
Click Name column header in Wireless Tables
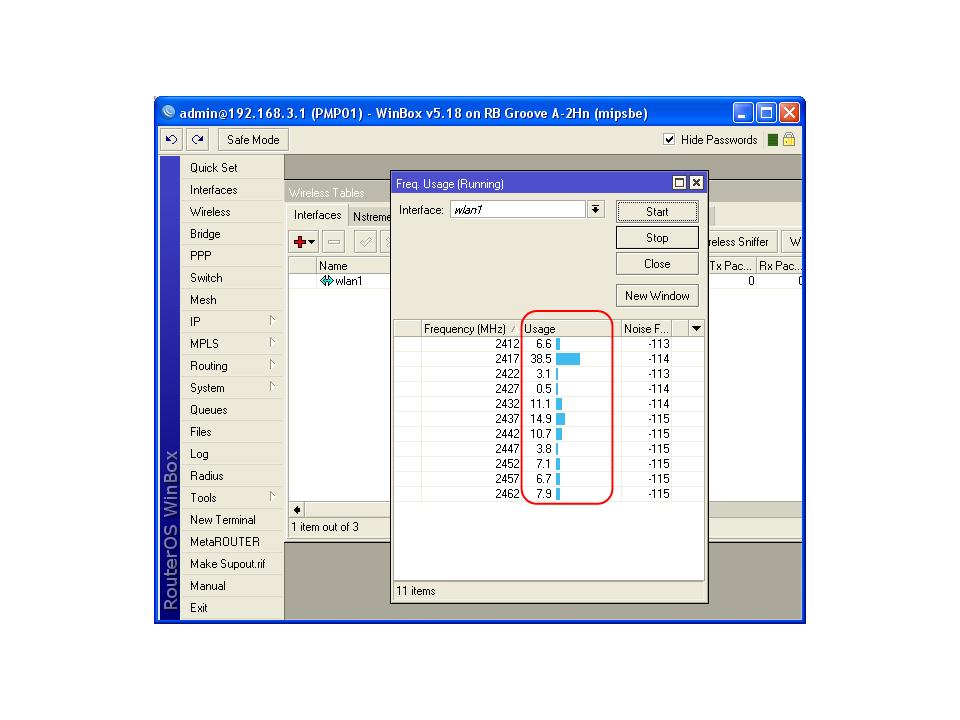click(353, 266)
